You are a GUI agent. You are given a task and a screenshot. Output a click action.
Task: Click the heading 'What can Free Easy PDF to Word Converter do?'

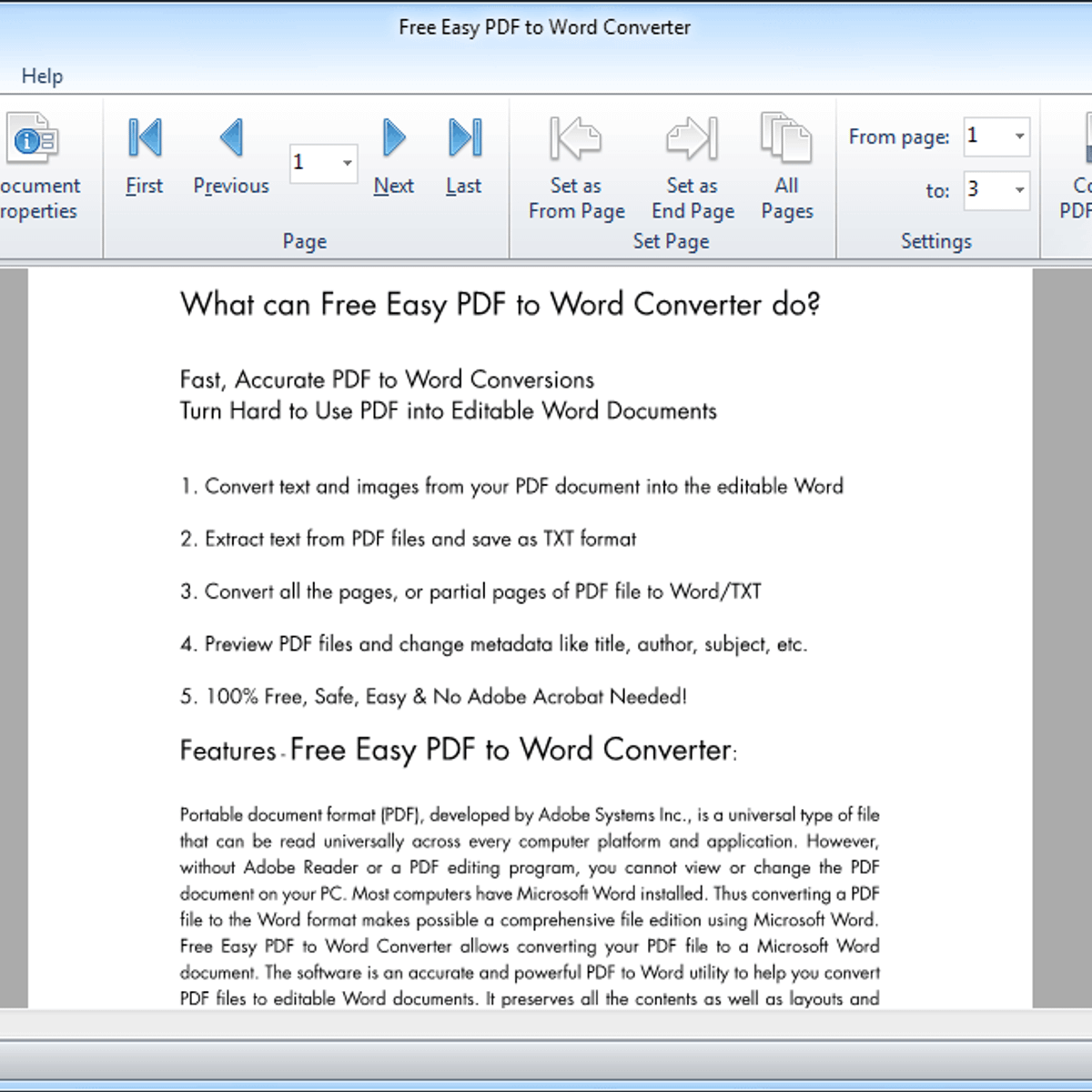(500, 304)
